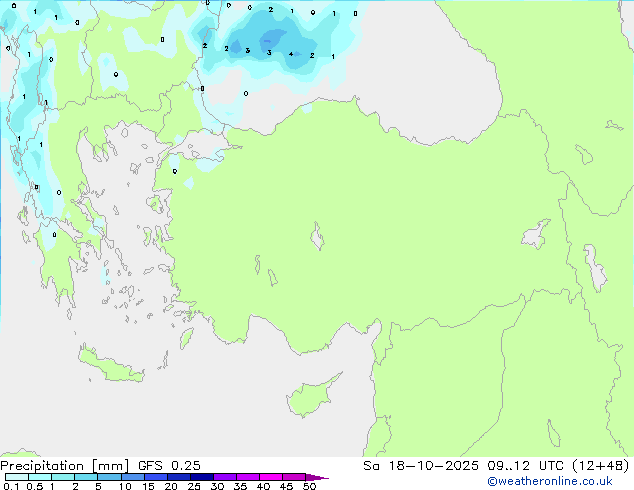Click the 'Precipitation [mm]' title text
This screenshot has height=490, width=634.
pyautogui.click(x=65, y=466)
